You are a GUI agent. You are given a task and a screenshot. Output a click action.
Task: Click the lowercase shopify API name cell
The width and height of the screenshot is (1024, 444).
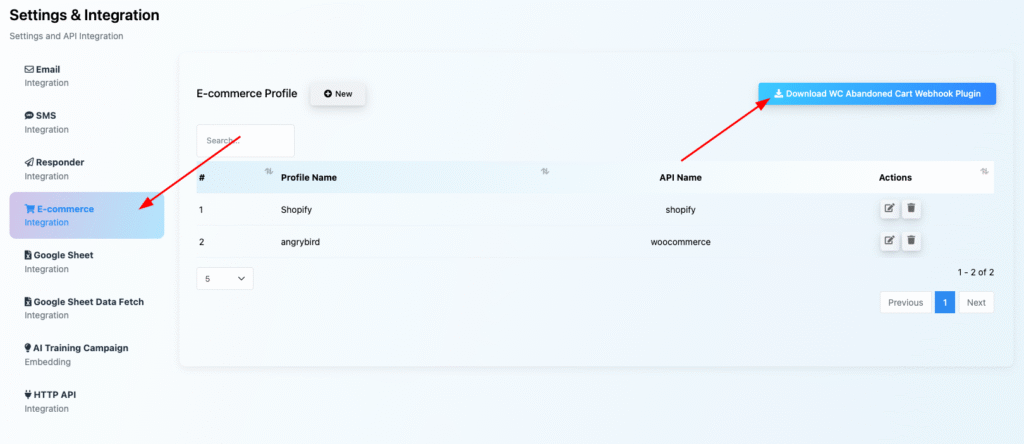(x=680, y=210)
